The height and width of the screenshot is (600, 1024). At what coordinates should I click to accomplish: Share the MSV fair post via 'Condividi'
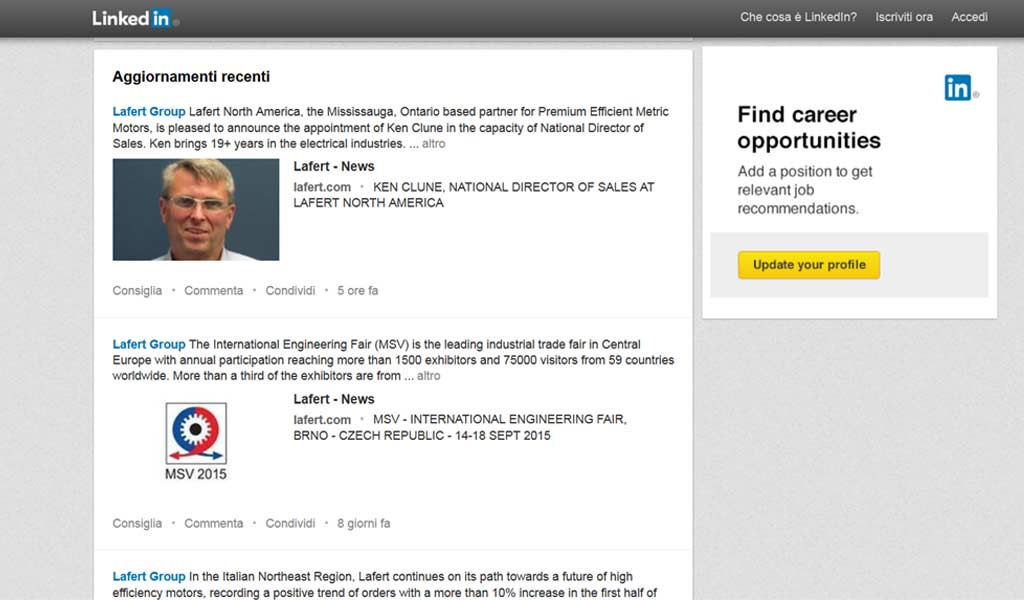coord(290,523)
